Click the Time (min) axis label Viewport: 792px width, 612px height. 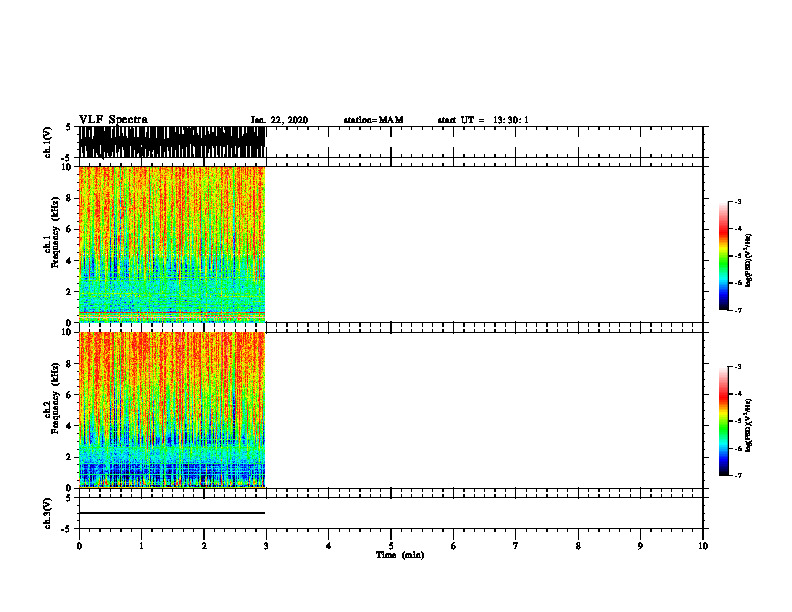(400, 555)
